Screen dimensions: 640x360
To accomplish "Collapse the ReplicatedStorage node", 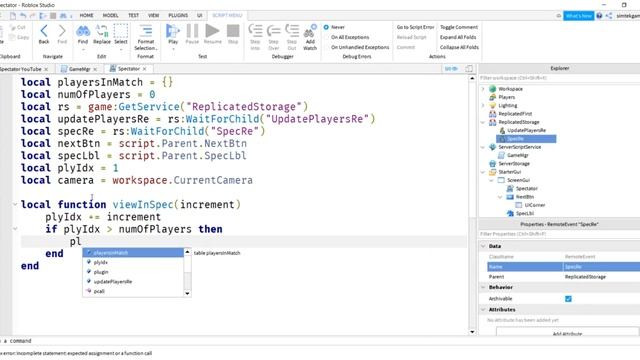I will tap(483, 122).
